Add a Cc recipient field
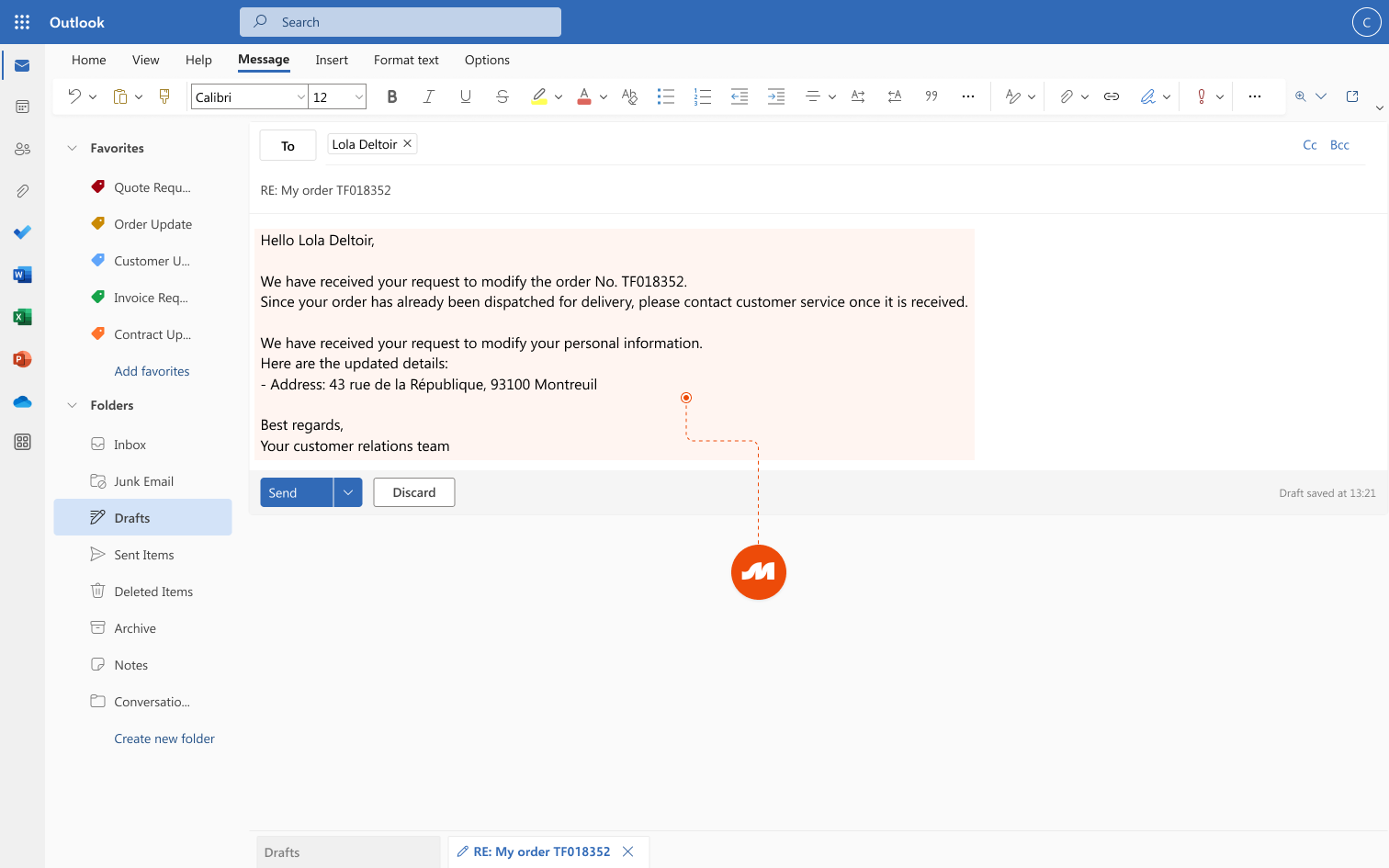 pyautogui.click(x=1310, y=145)
